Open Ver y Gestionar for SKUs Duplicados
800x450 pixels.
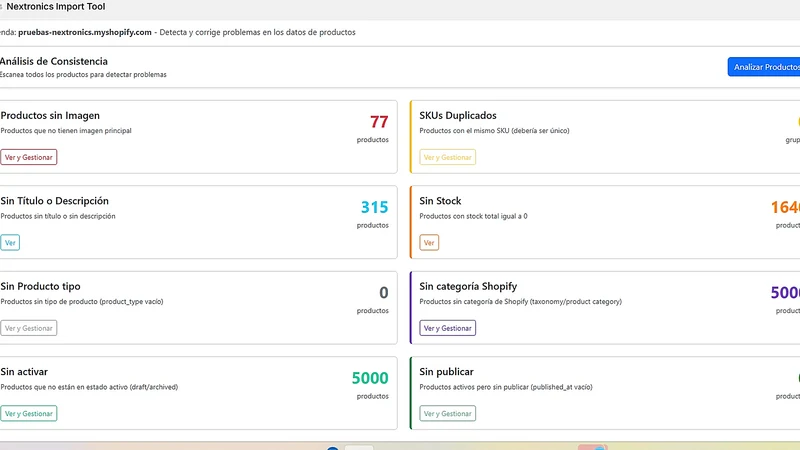click(447, 157)
